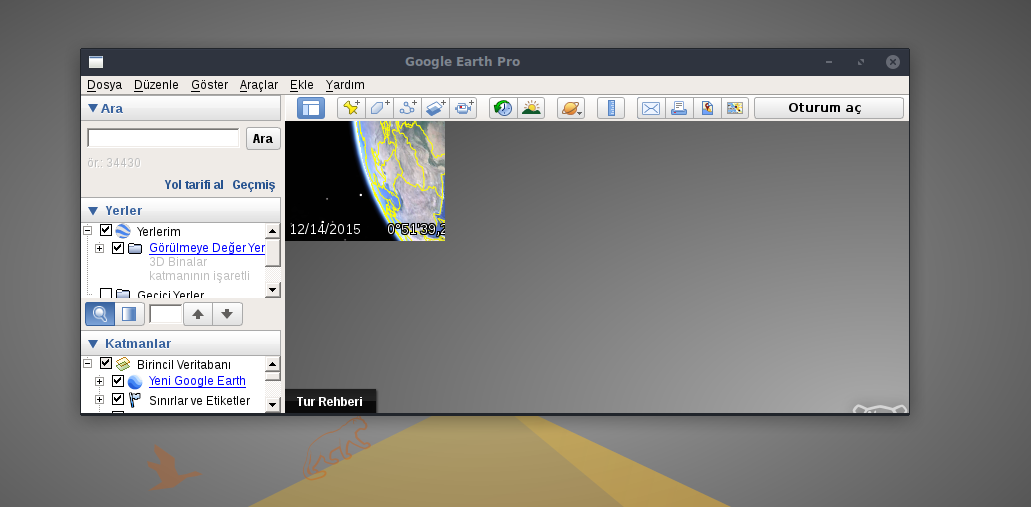Click the Oturum aç button
1031x507 pixels.
[828, 108]
